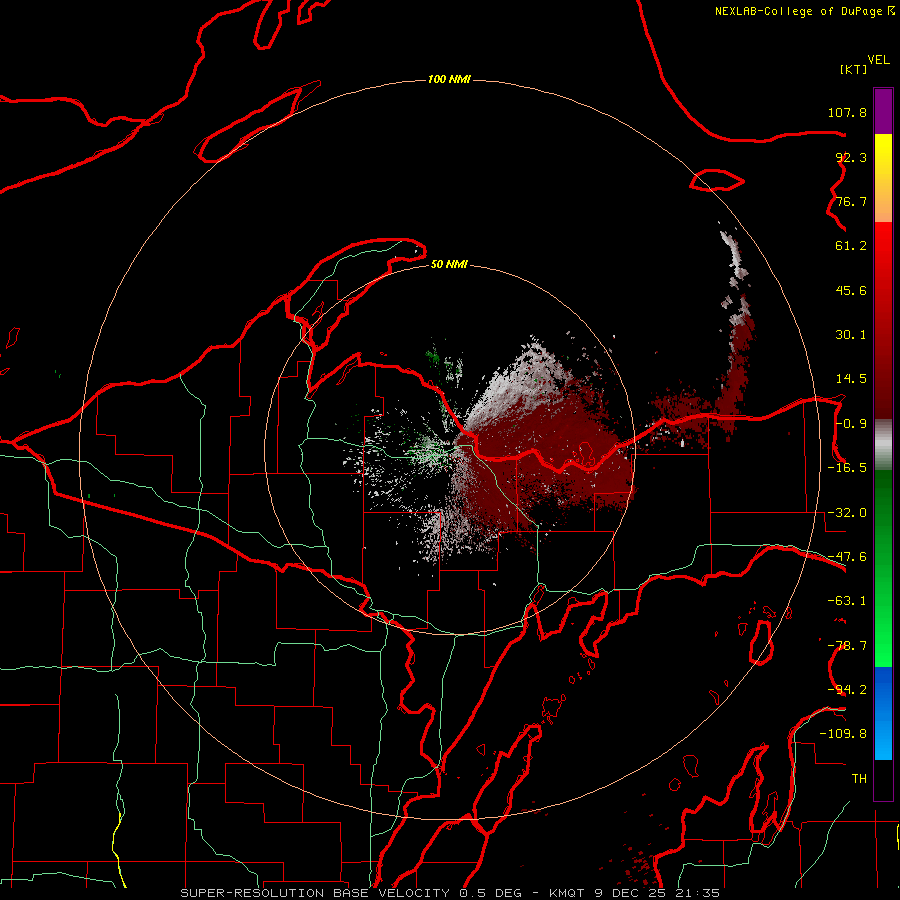Click the 30.1 velocity scale value
This screenshot has width=900, height=900.
(851, 335)
